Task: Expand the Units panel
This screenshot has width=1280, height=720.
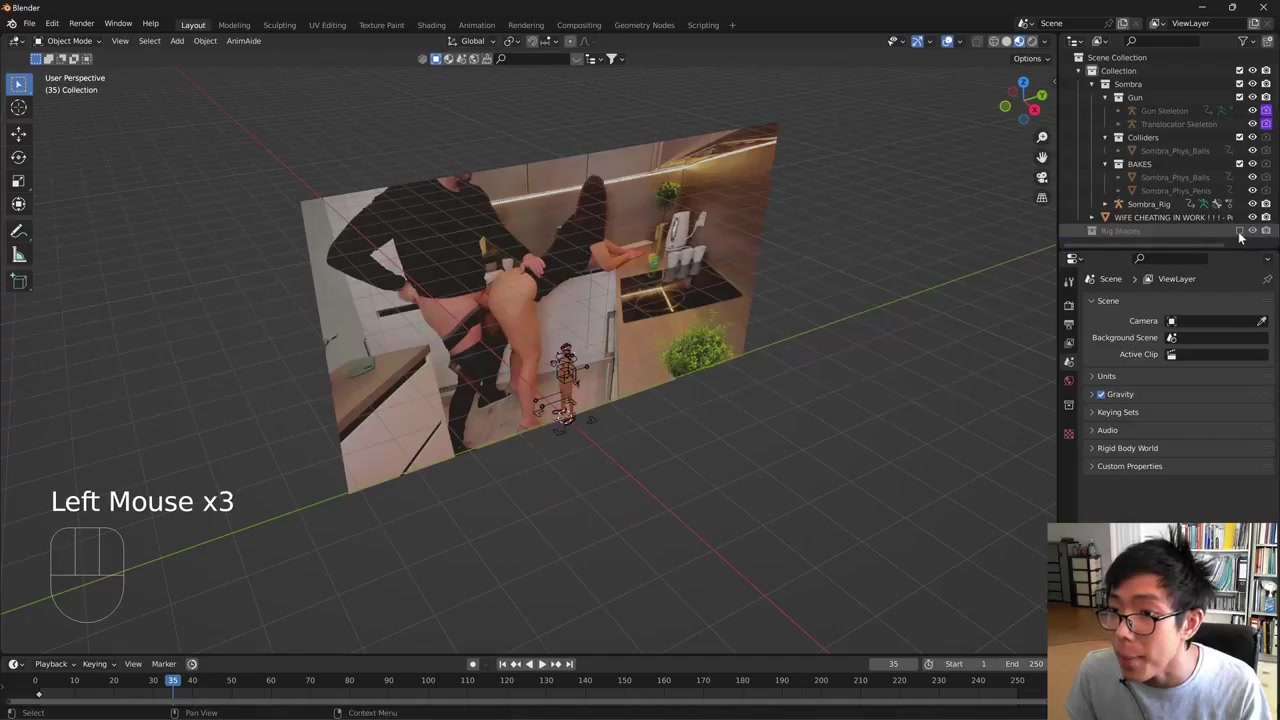Action: (1106, 376)
